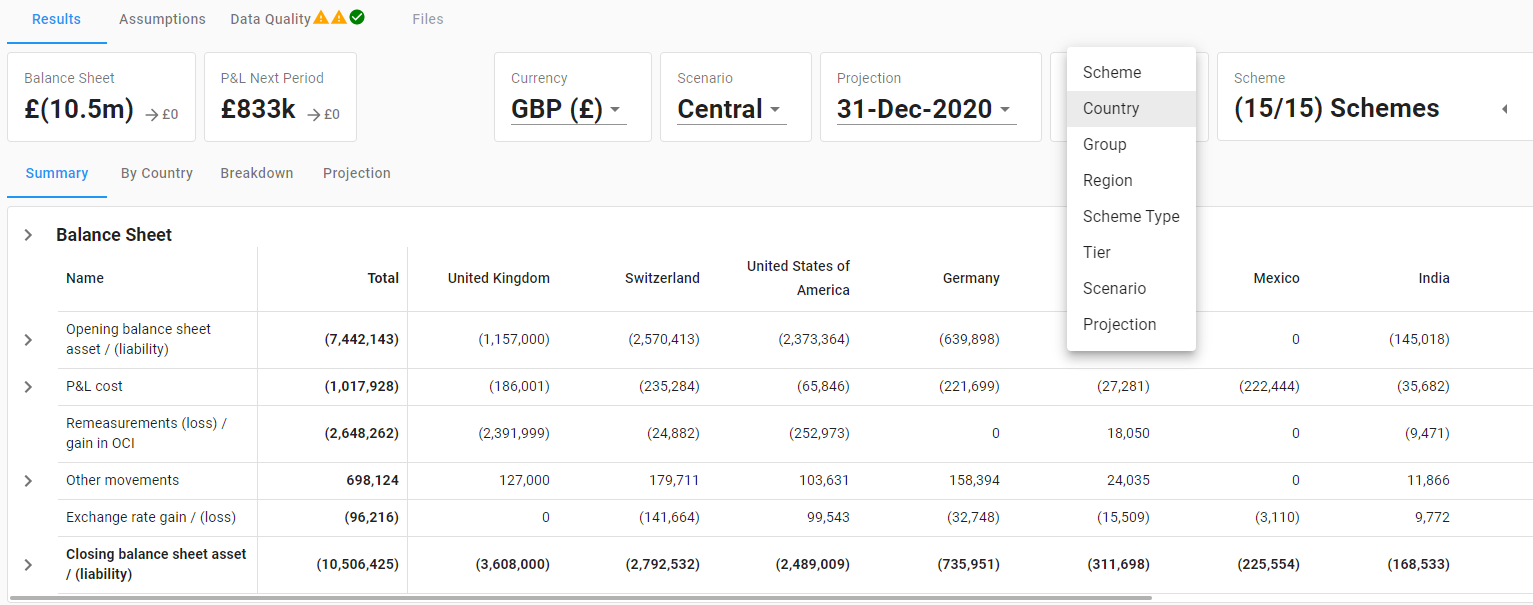Open the By Country tab
1533x605 pixels.
(157, 173)
